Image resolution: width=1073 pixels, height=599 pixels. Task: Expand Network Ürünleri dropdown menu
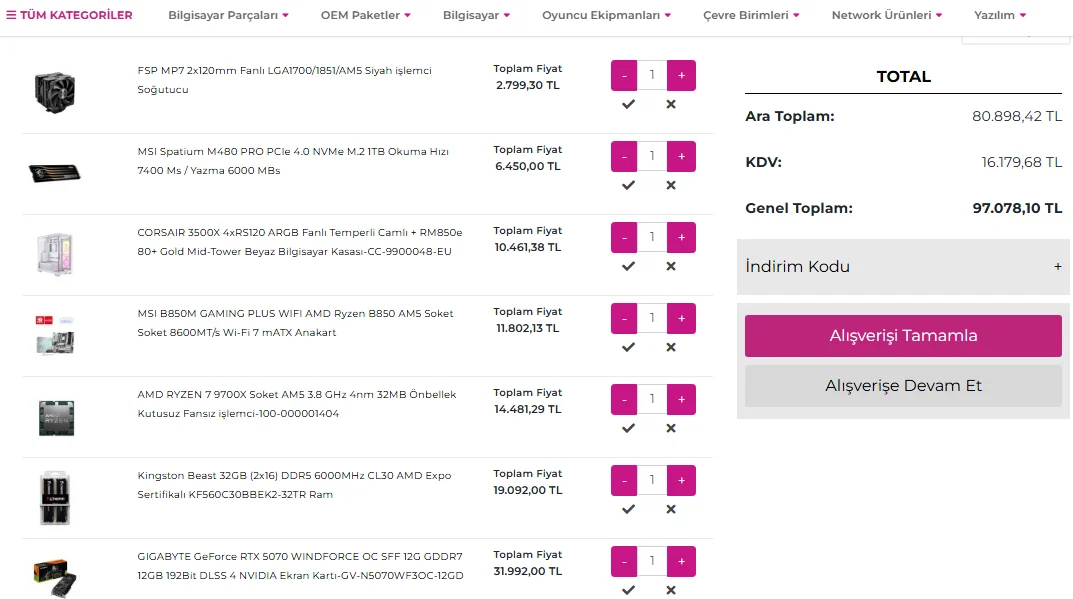point(887,15)
